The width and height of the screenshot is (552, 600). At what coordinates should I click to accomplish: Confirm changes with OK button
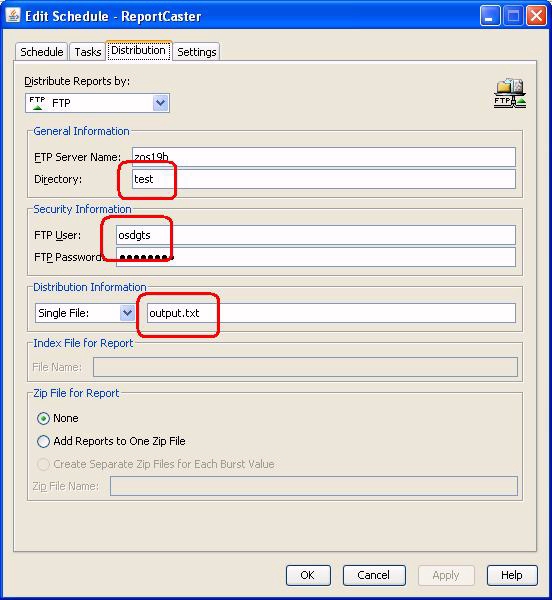coord(308,575)
